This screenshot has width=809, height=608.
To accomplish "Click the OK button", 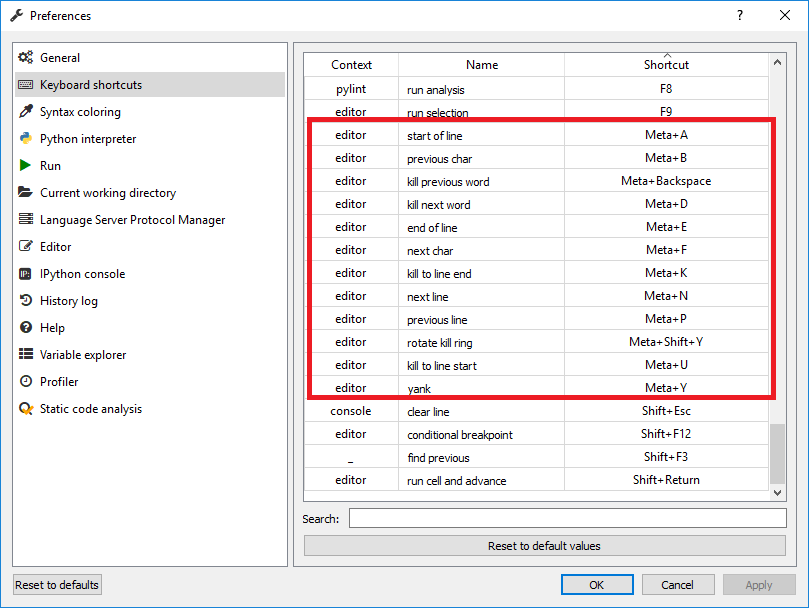I will (597, 585).
